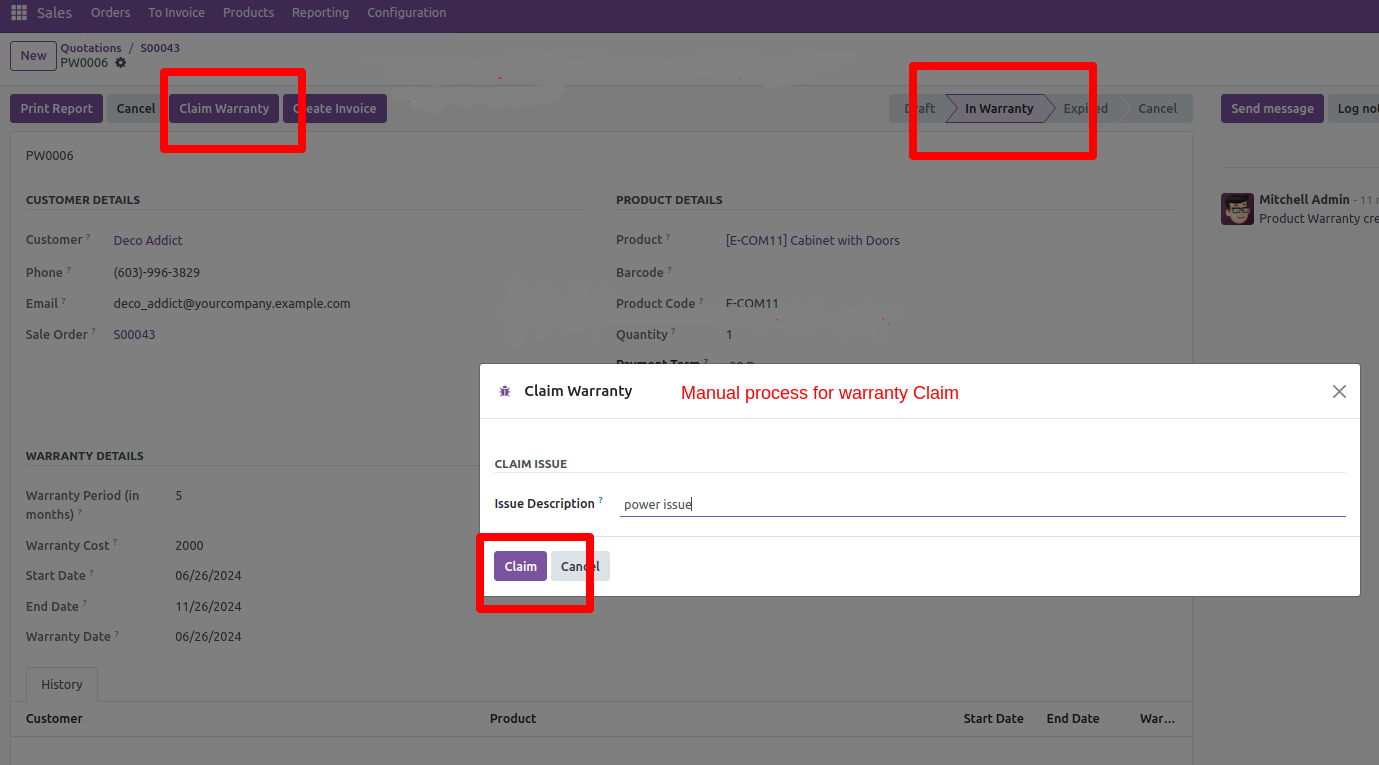Close the Claim Warranty dialog with X
Screen dimensions: 1379x765
tap(1339, 392)
